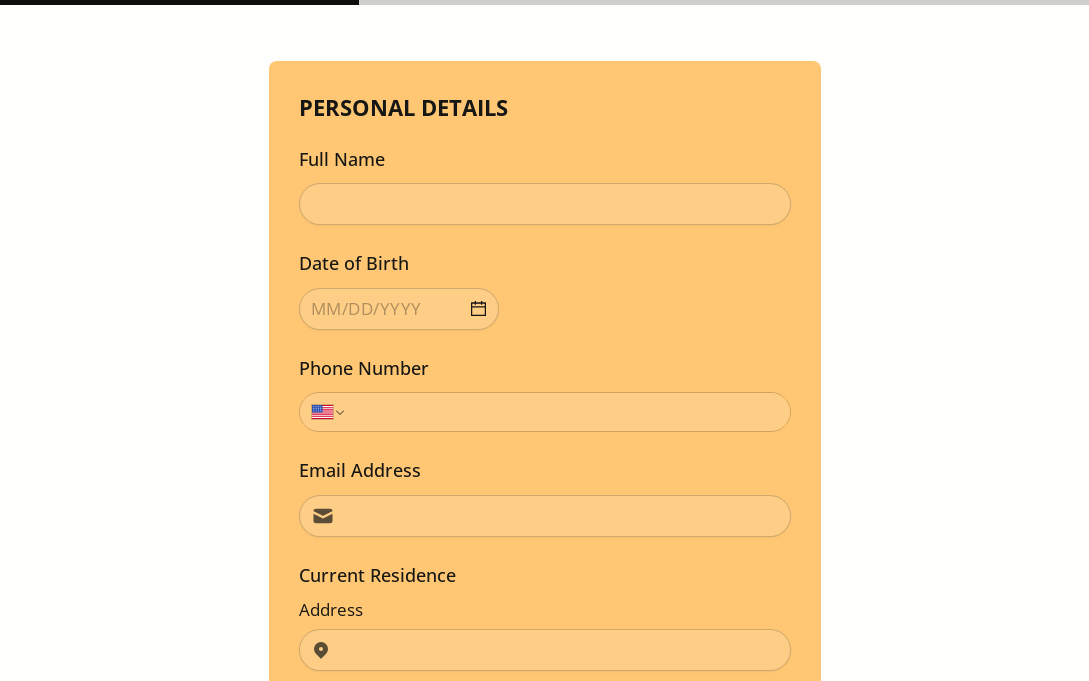Open the calendar date picker icon
This screenshot has width=1089, height=681.
478,309
